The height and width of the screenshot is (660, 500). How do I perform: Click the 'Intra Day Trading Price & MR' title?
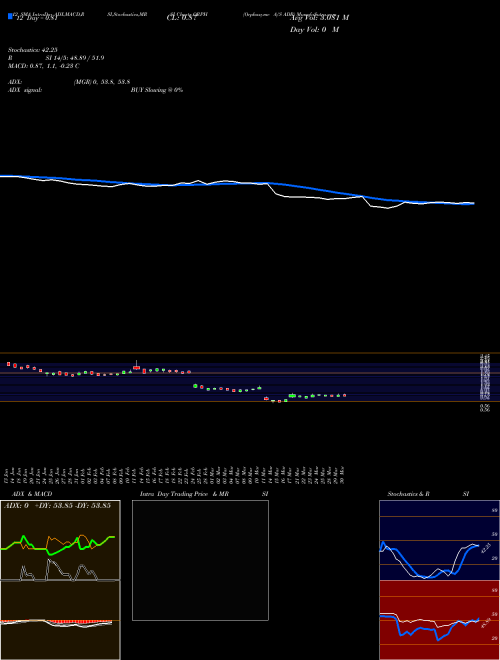(184, 494)
